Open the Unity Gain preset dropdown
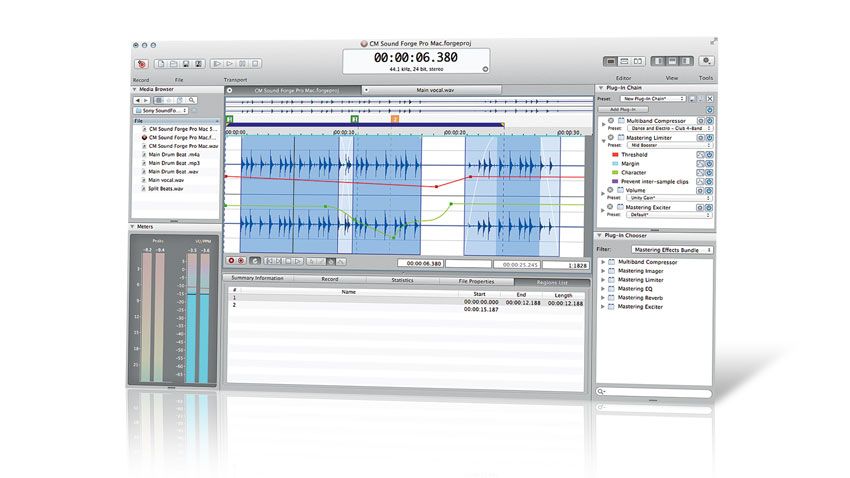The width and height of the screenshot is (850, 478). coord(669,198)
